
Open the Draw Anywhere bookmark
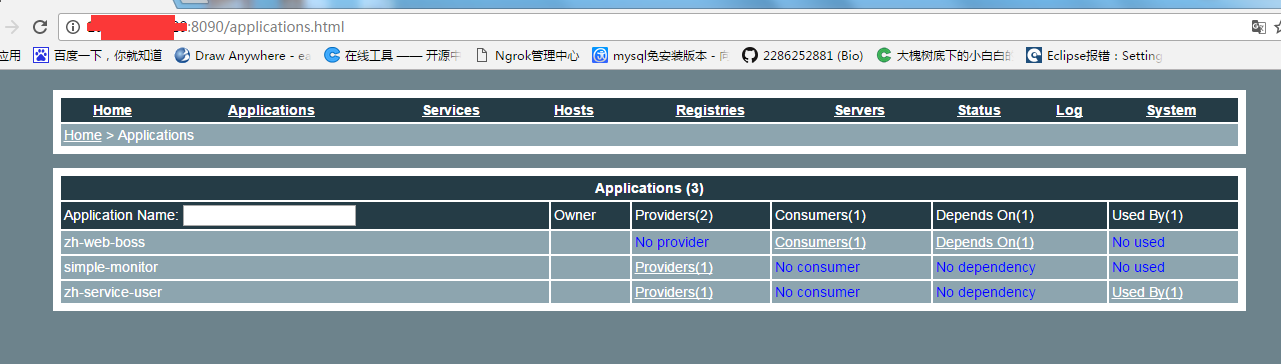(x=243, y=56)
